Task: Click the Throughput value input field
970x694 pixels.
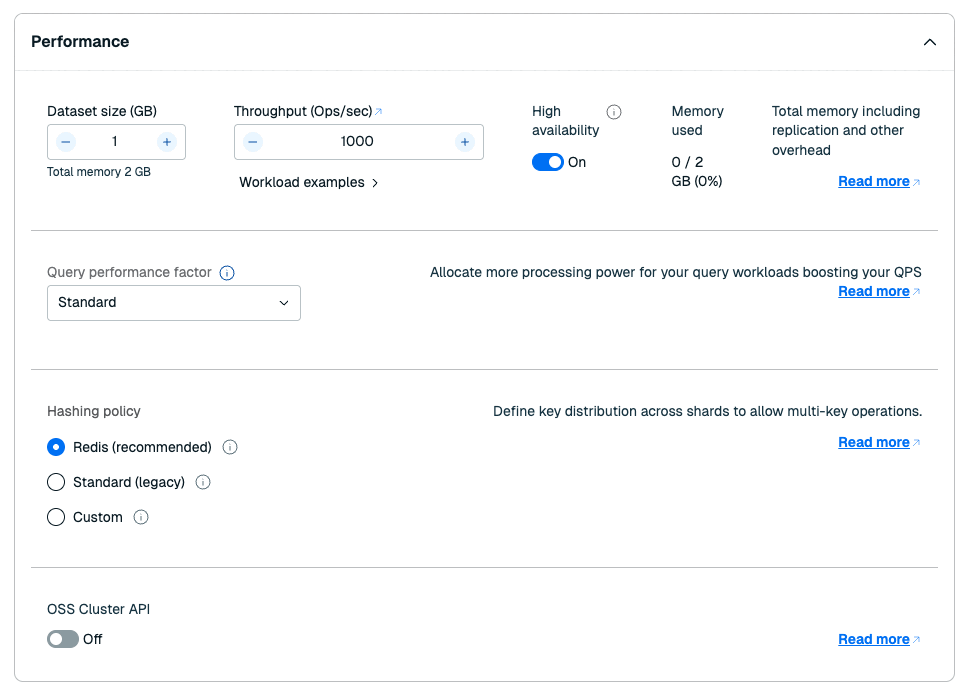Action: pyautogui.click(x=357, y=142)
